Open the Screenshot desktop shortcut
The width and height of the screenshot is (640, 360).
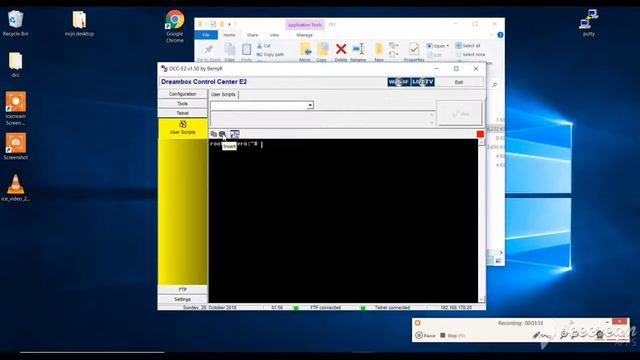tap(16, 146)
